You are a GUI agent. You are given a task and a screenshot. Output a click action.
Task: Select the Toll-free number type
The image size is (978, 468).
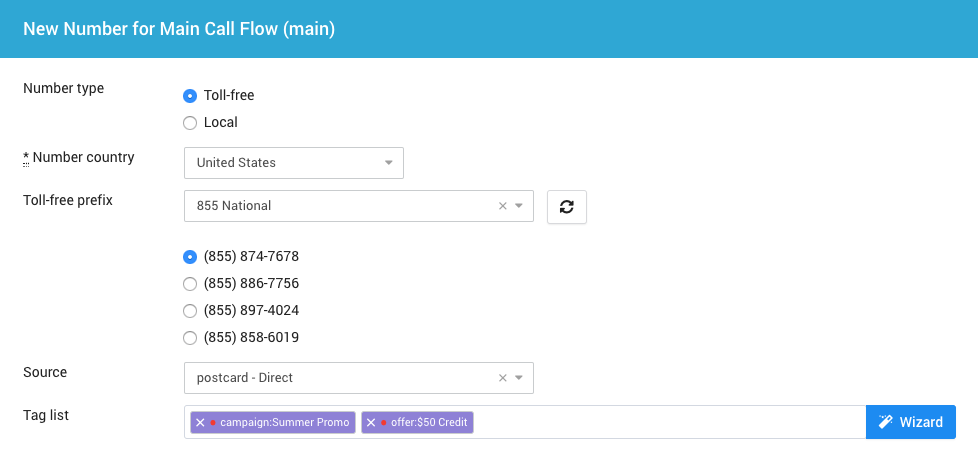point(190,96)
